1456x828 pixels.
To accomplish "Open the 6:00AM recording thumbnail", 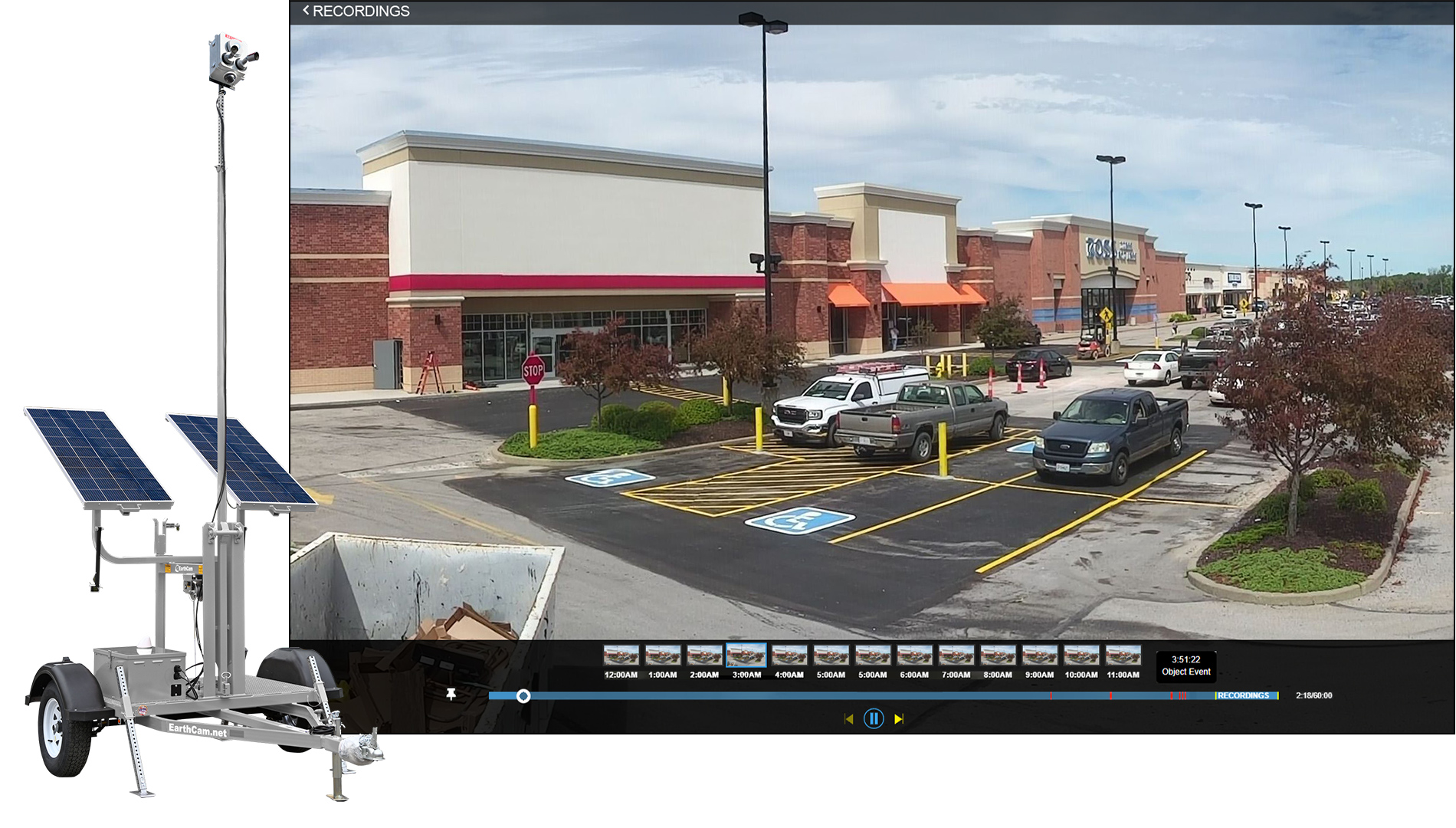I will click(914, 655).
